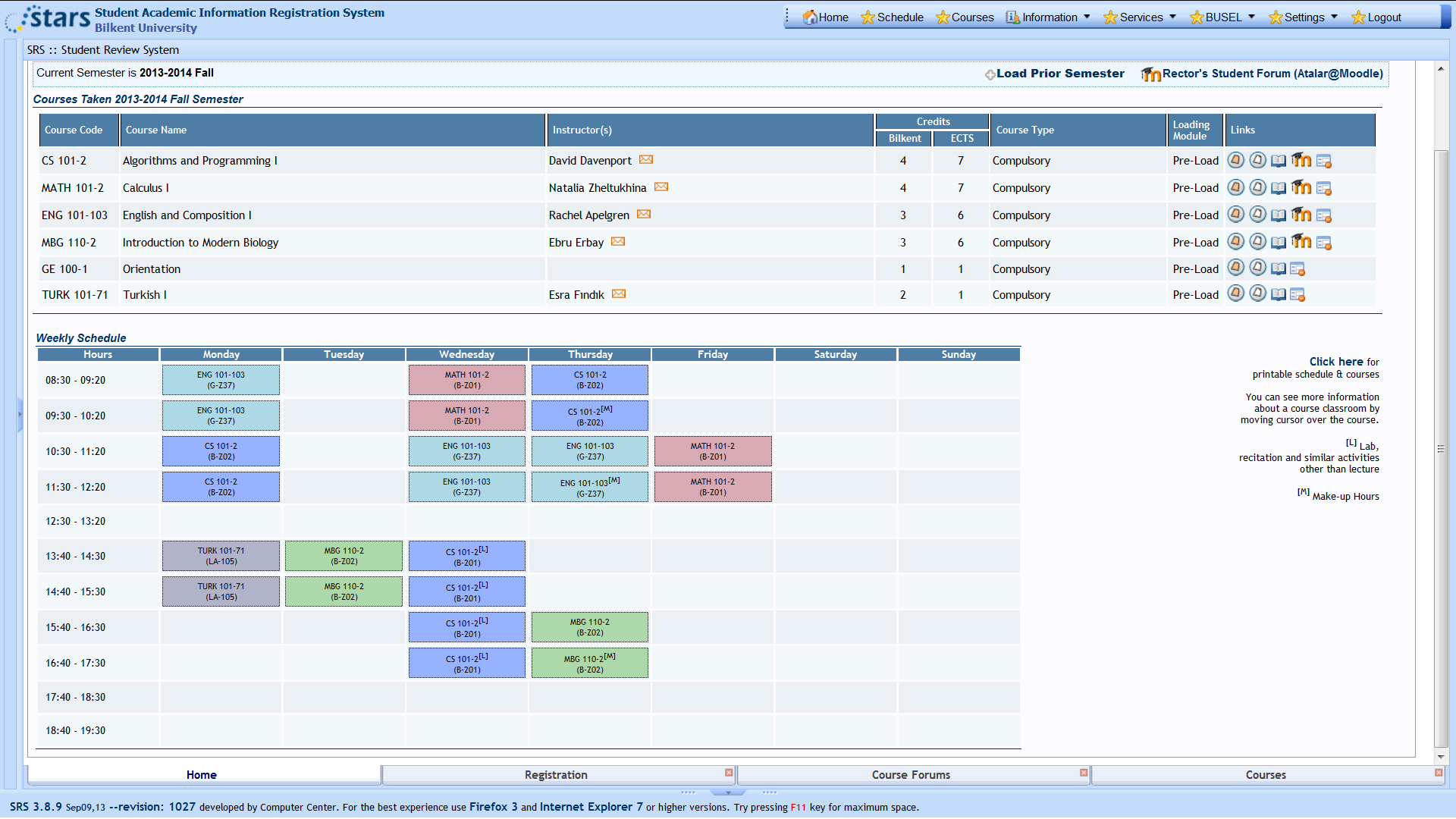This screenshot has height=819, width=1456.
Task: Select MBG 110-2 Tuesday 13:40 schedule block
Action: click(344, 556)
